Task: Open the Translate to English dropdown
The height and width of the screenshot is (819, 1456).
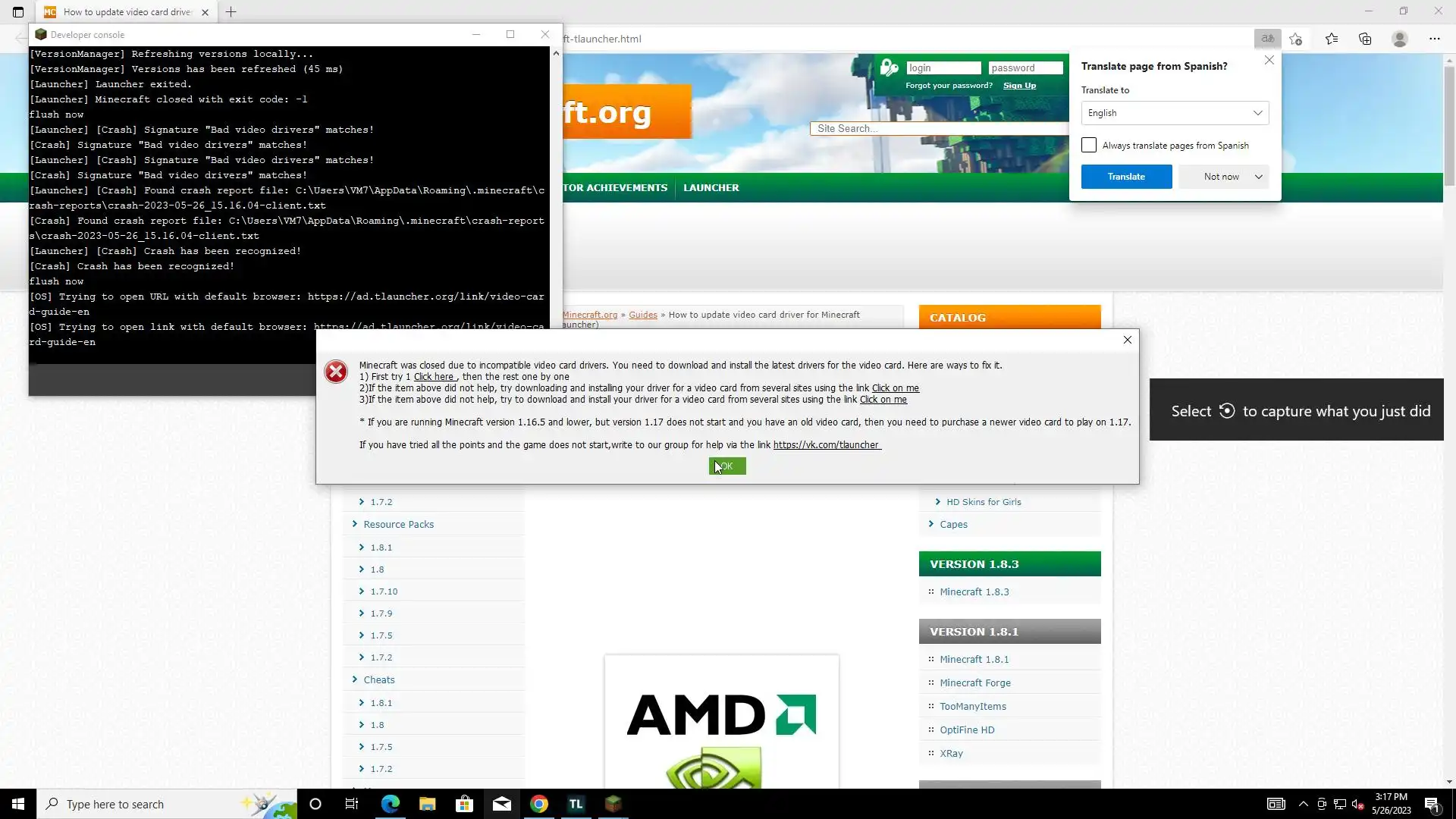Action: [x=1174, y=113]
